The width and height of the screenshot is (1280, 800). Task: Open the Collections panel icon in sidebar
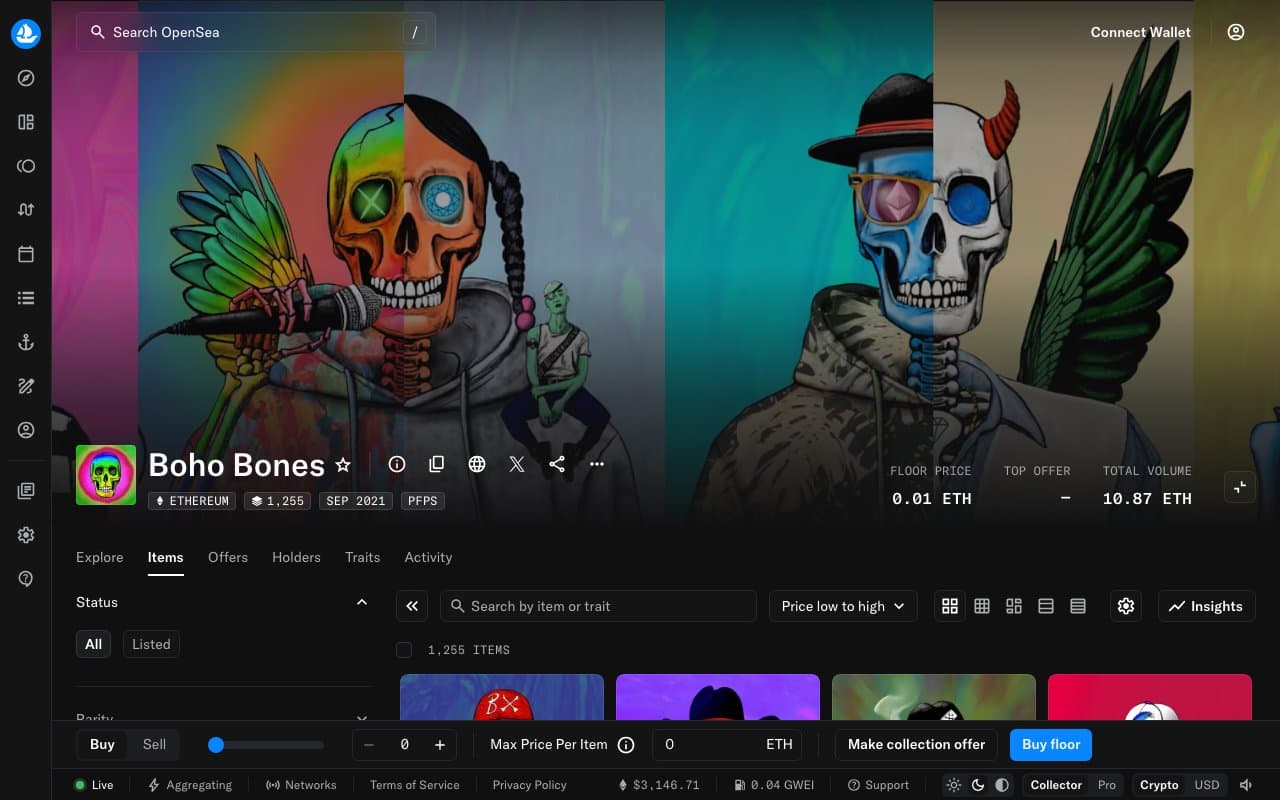[26, 122]
